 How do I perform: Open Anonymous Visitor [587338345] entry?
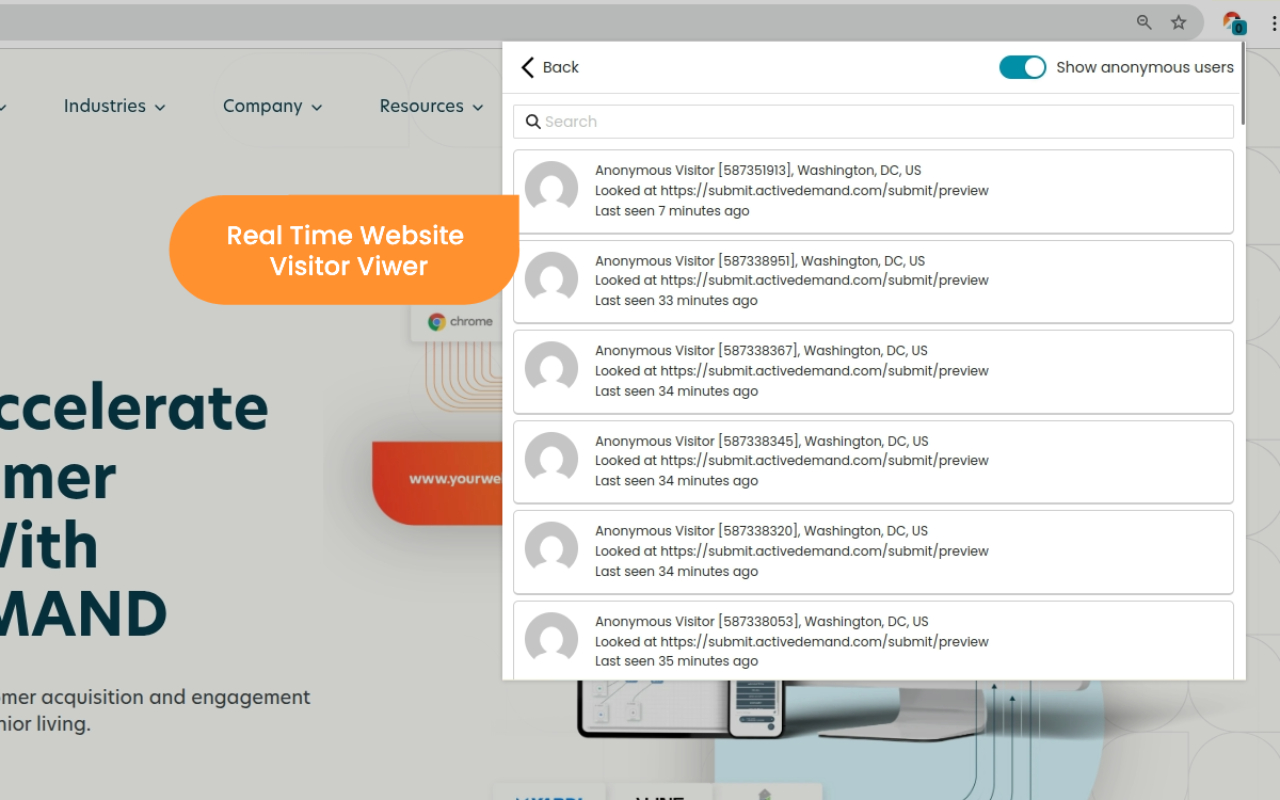tap(873, 461)
